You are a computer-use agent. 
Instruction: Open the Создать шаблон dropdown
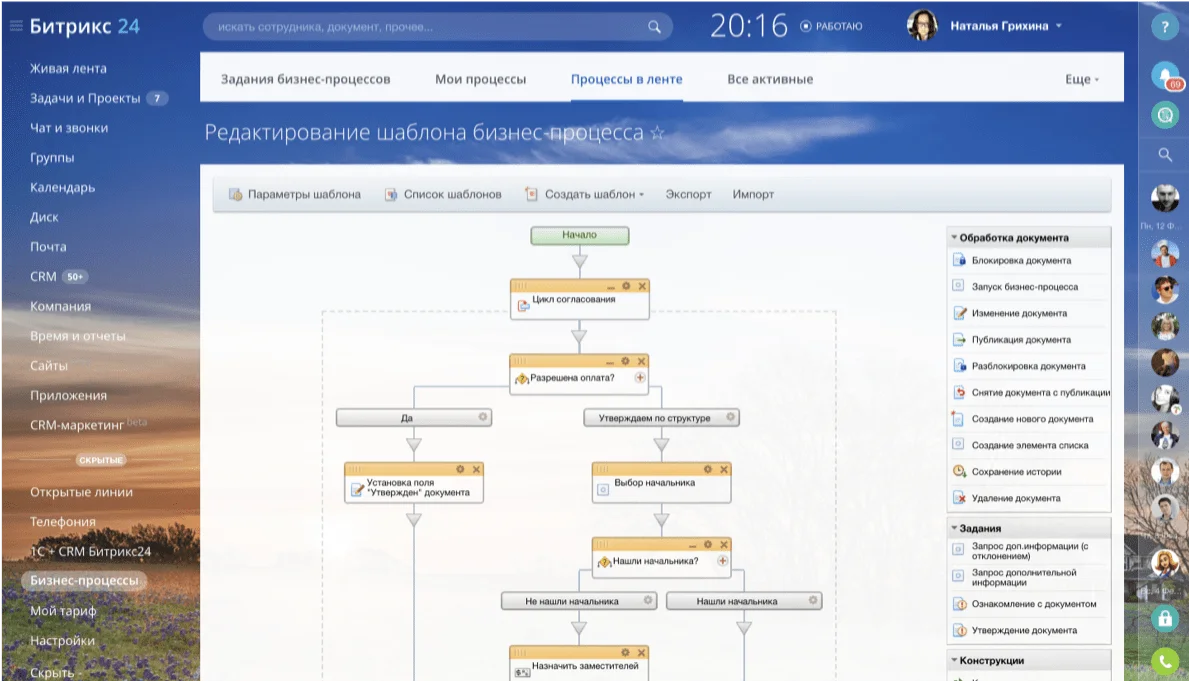tap(585, 195)
